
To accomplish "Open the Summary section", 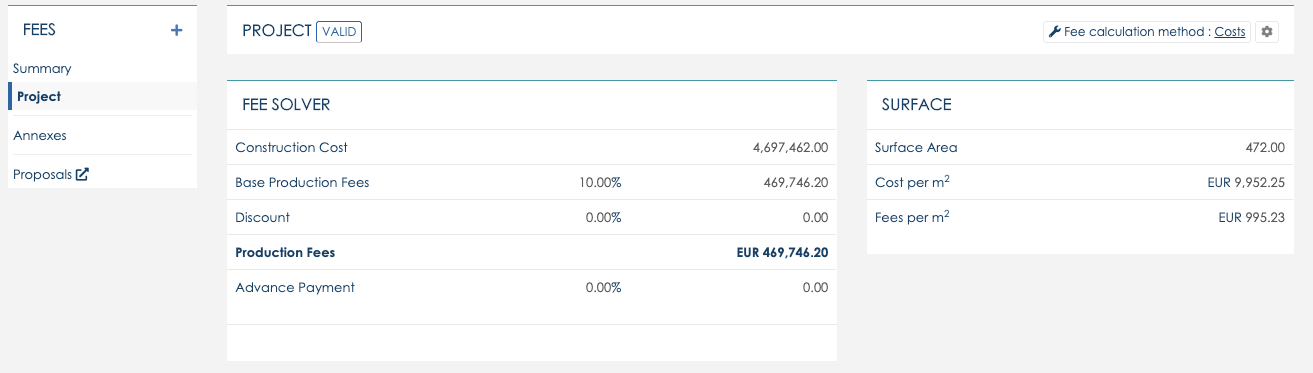I will pos(42,69).
